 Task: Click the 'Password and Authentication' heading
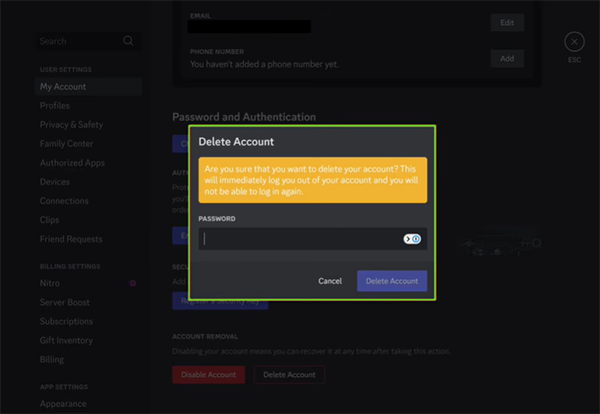pyautogui.click(x=244, y=117)
